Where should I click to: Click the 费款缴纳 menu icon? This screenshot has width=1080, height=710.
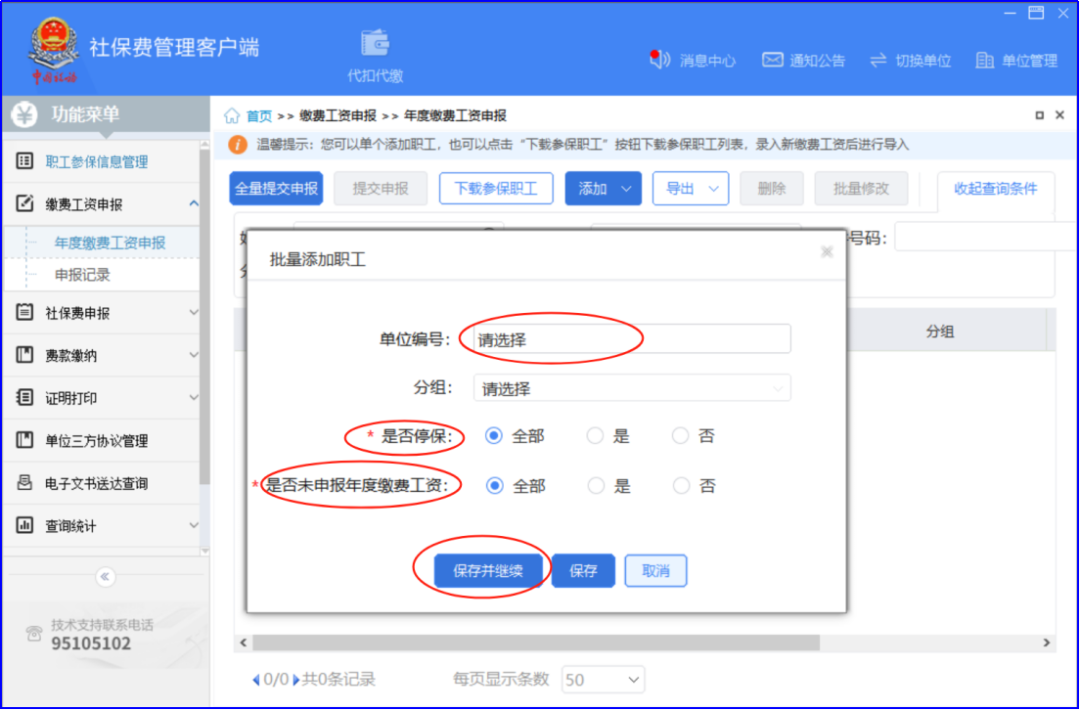25,355
